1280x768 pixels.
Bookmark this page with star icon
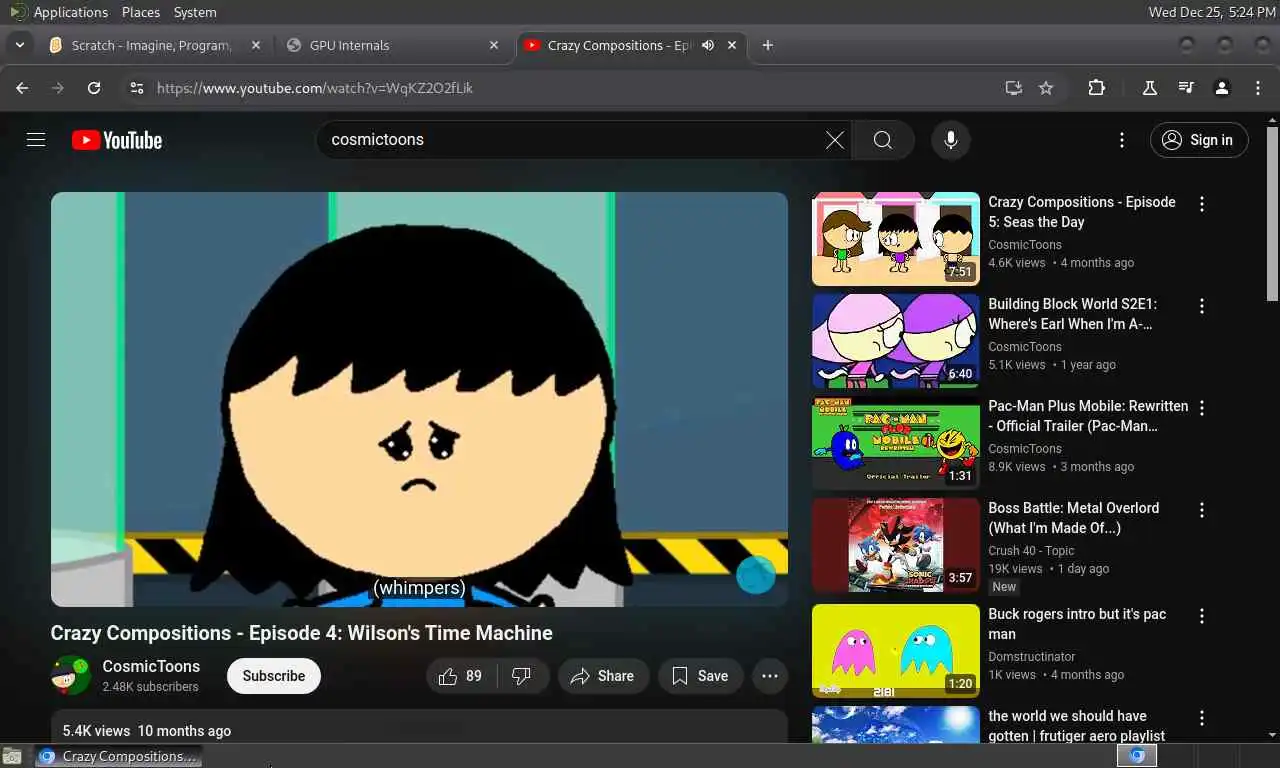coord(1046,88)
